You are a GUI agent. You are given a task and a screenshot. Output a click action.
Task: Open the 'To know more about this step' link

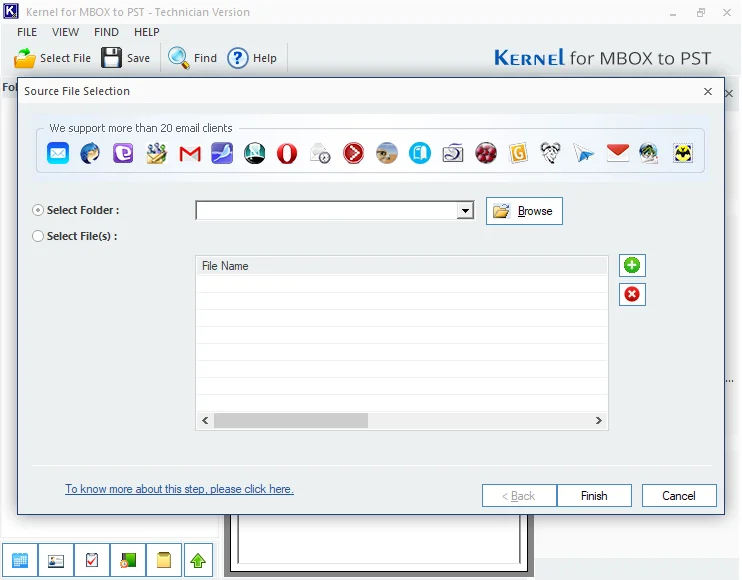tap(179, 489)
